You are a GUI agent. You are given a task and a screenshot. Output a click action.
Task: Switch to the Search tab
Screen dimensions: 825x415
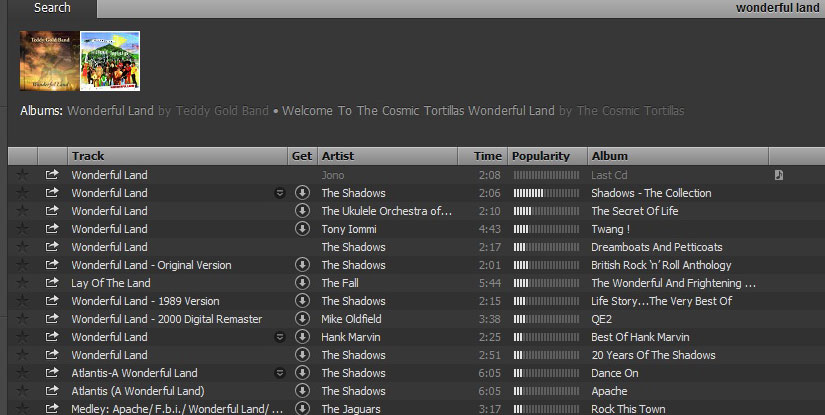pos(52,8)
